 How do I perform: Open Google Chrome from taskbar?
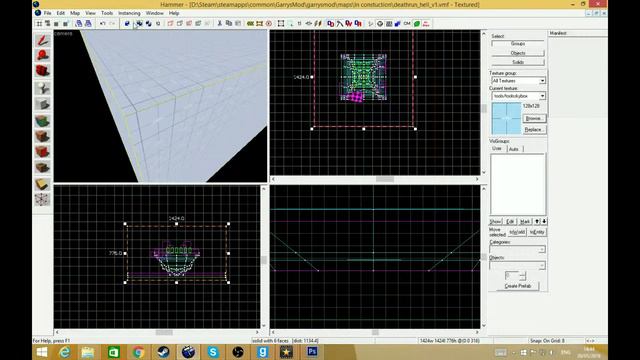click(138, 352)
